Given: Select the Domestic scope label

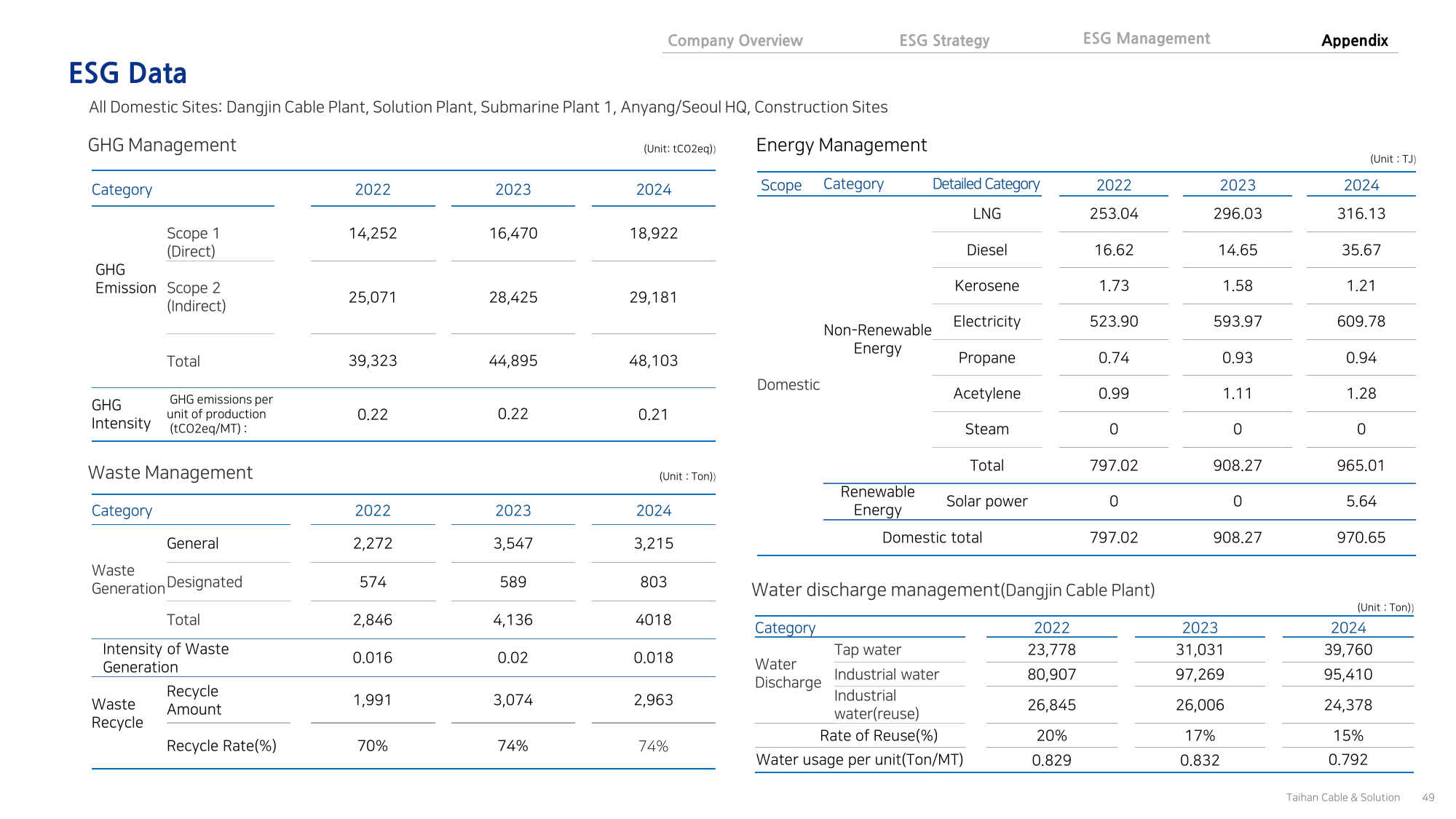Looking at the screenshot, I should tap(788, 384).
